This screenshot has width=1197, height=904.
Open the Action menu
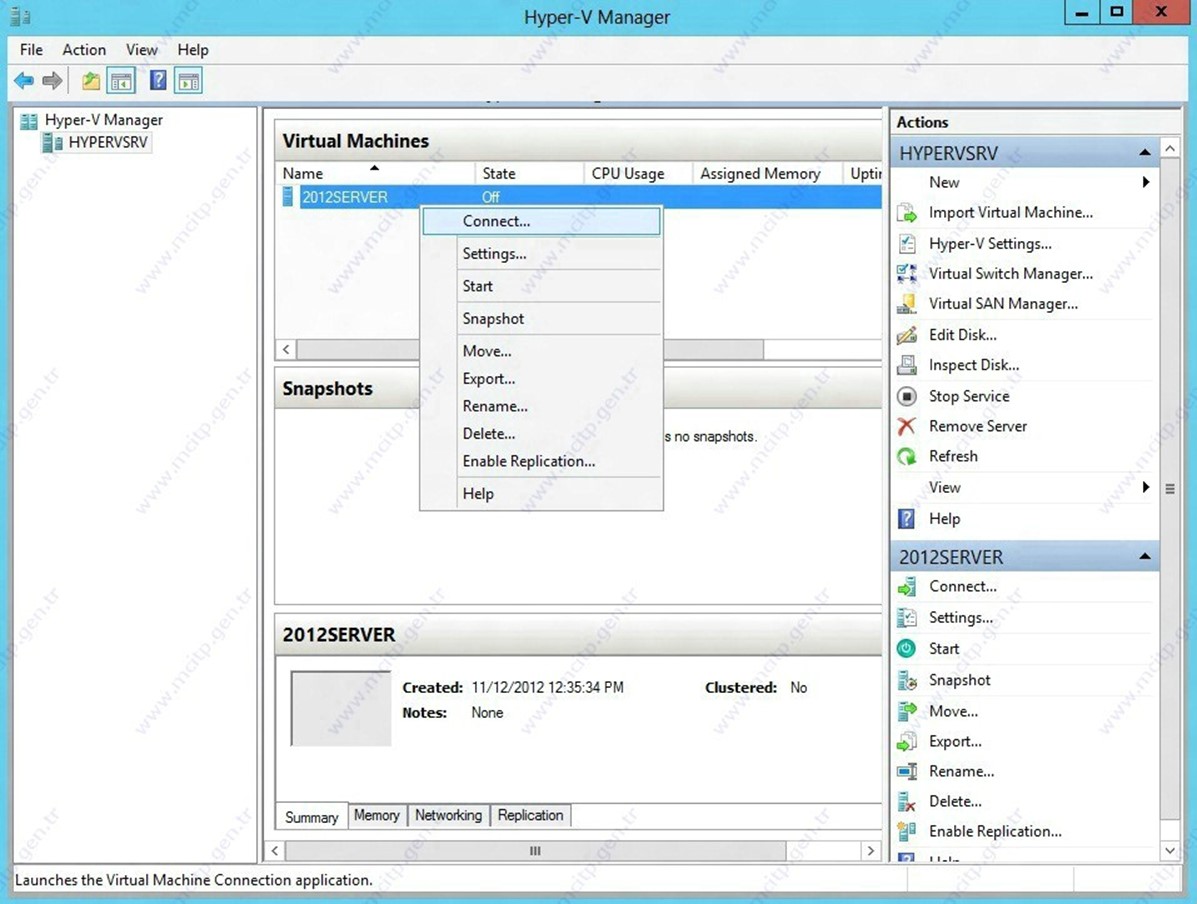click(x=84, y=50)
